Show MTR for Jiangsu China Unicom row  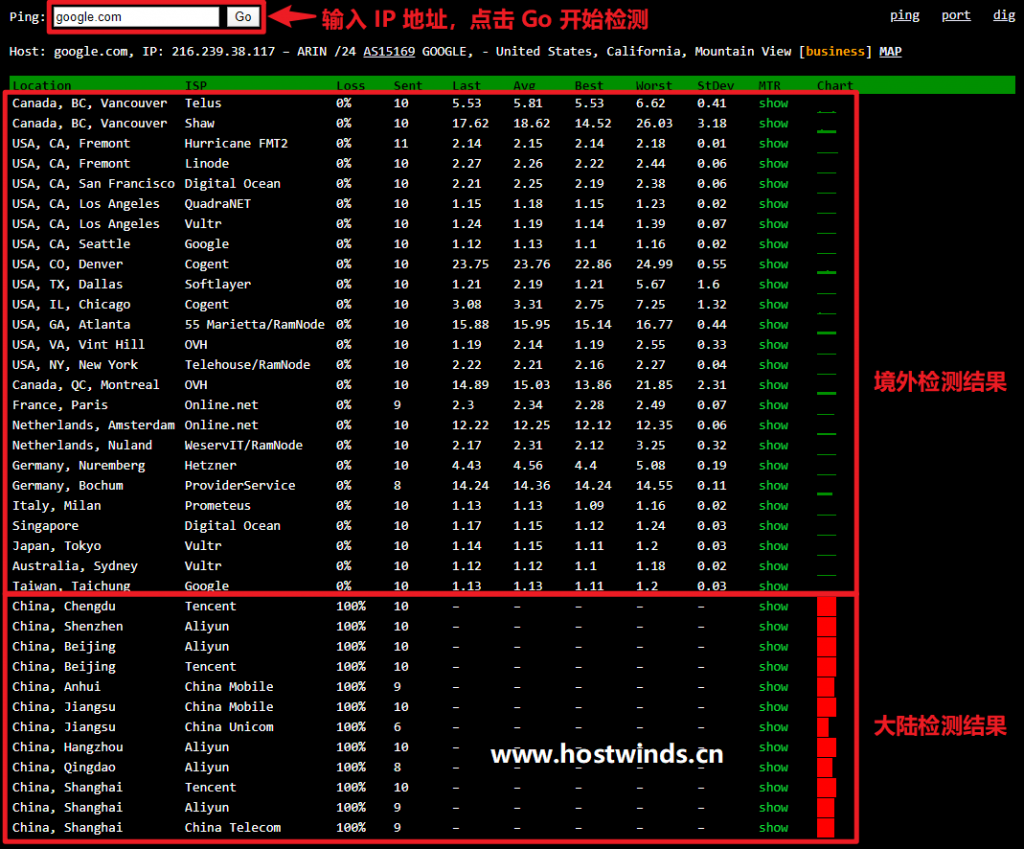click(773, 727)
